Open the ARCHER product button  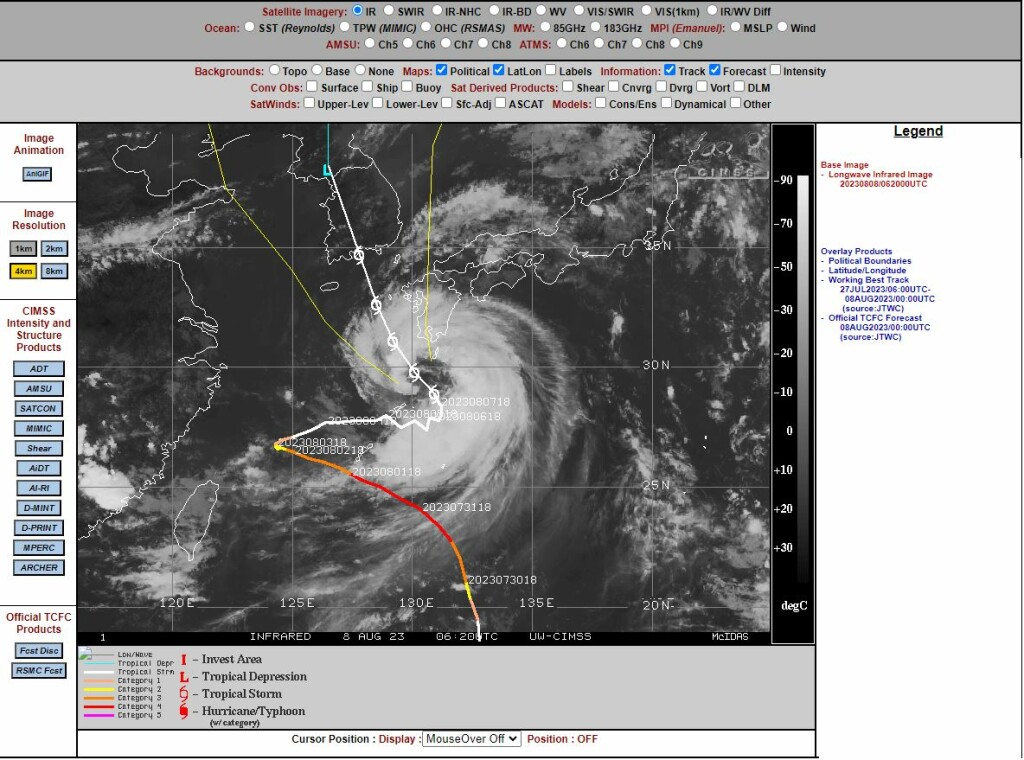[38, 568]
